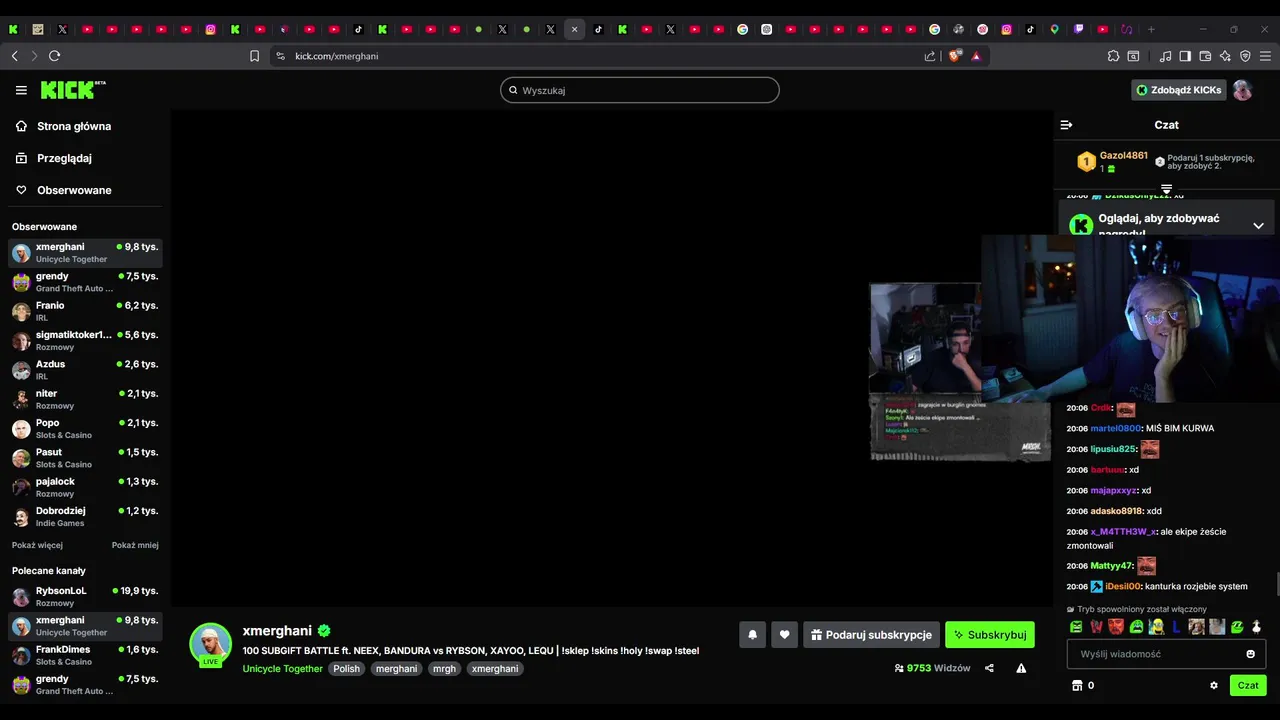Screen dimensions: 1280x720
Task: Open Popo Slots & Casino channel
Action: [x=85, y=428]
